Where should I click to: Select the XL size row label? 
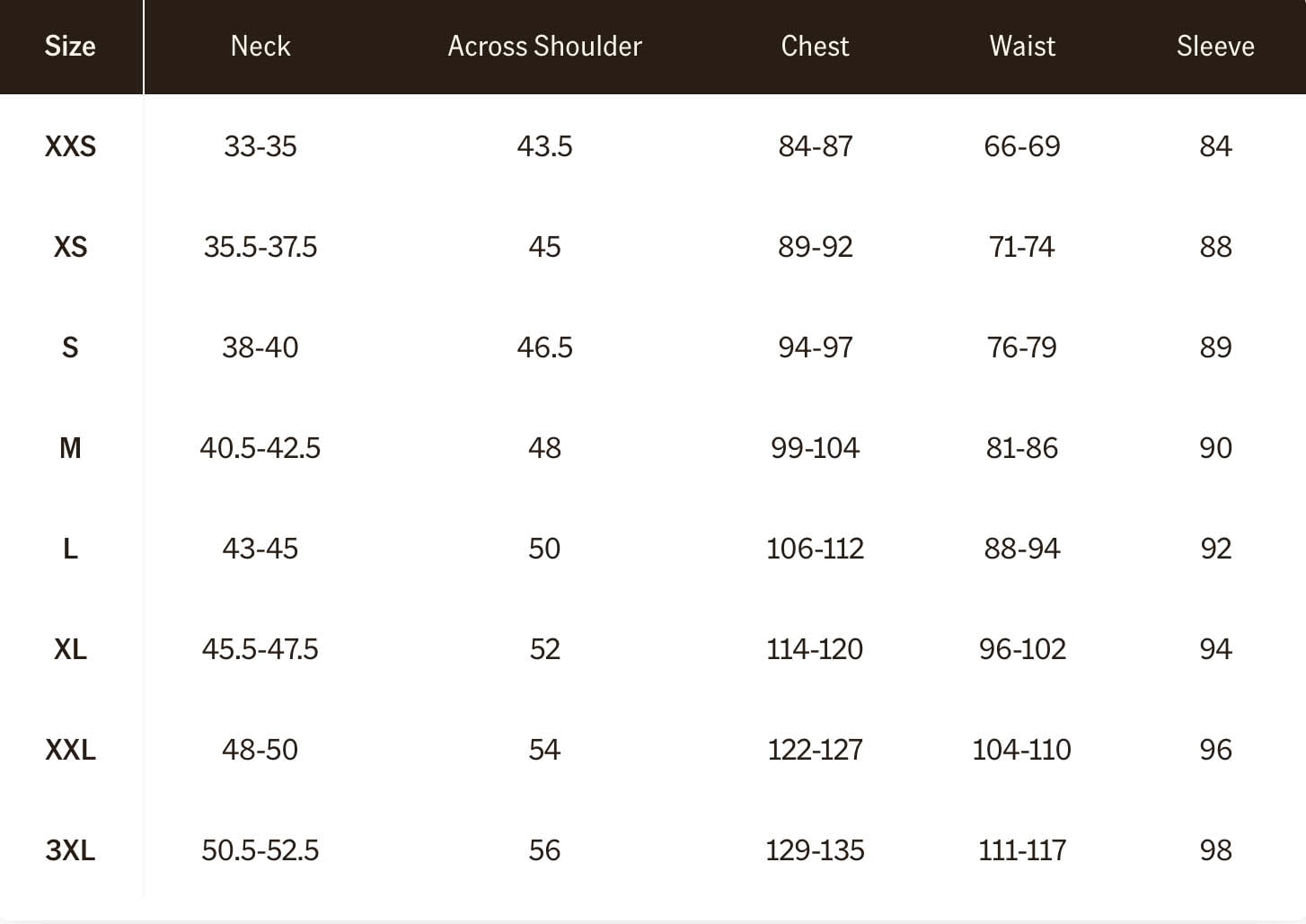pyautogui.click(x=70, y=649)
